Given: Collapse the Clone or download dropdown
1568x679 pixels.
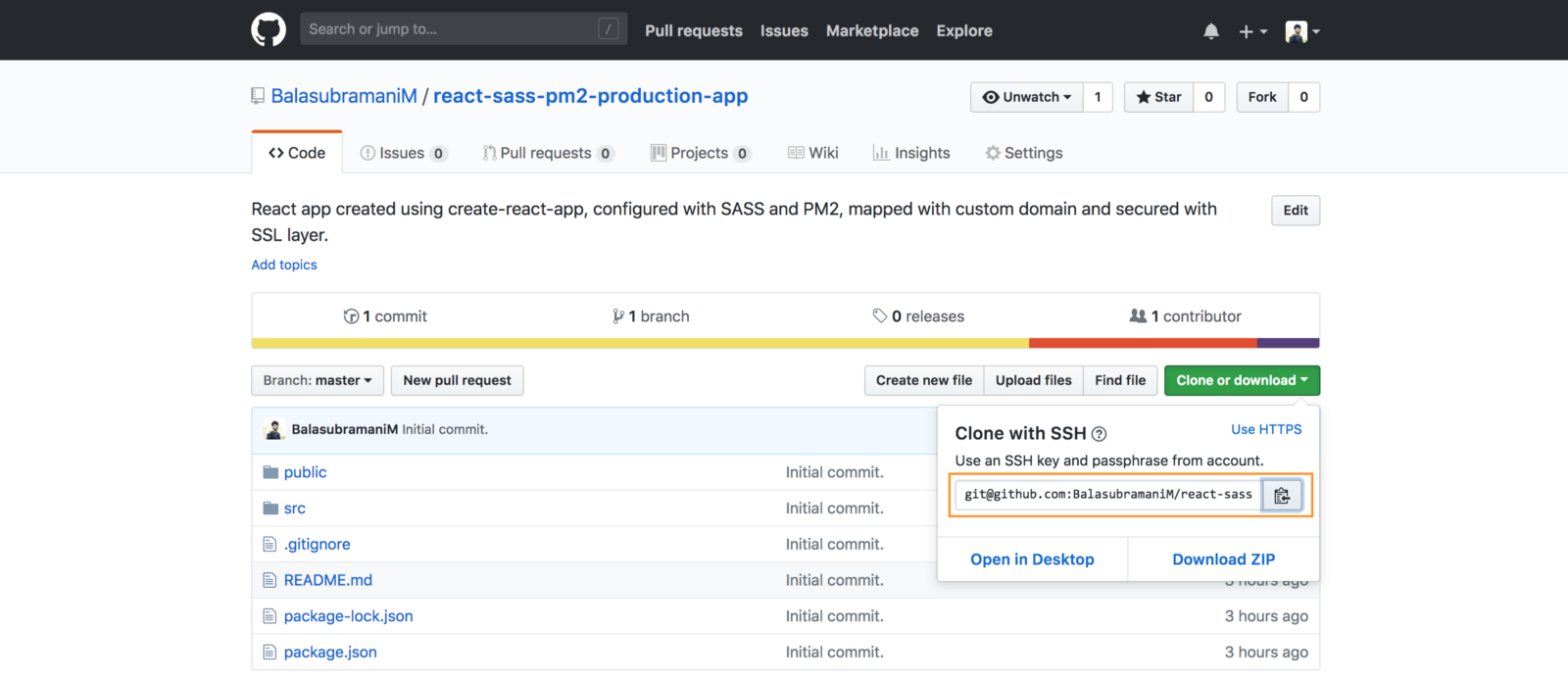Looking at the screenshot, I should (1241, 380).
